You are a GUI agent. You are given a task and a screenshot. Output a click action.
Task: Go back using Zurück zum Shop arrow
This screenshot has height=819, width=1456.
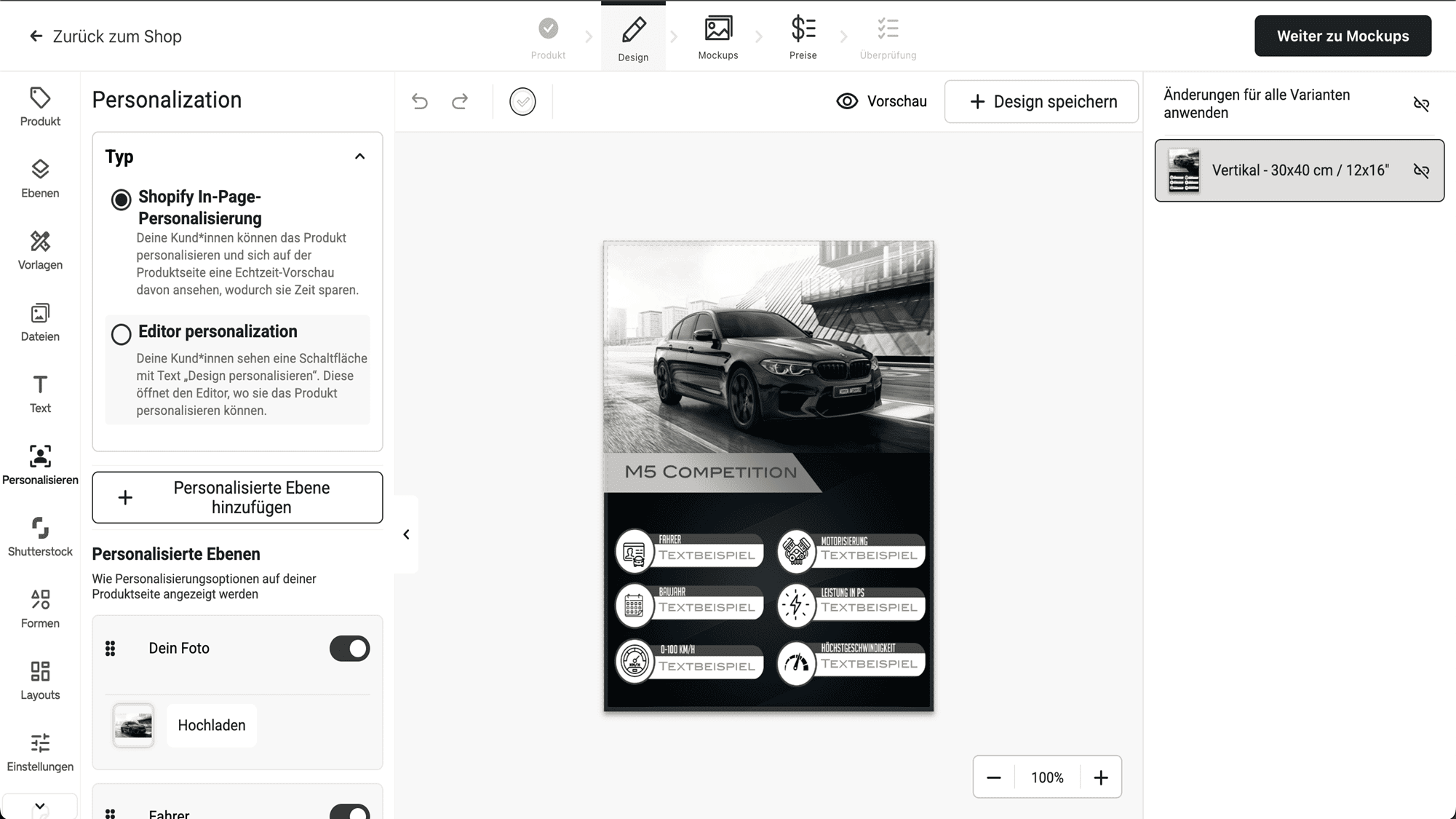click(x=36, y=36)
